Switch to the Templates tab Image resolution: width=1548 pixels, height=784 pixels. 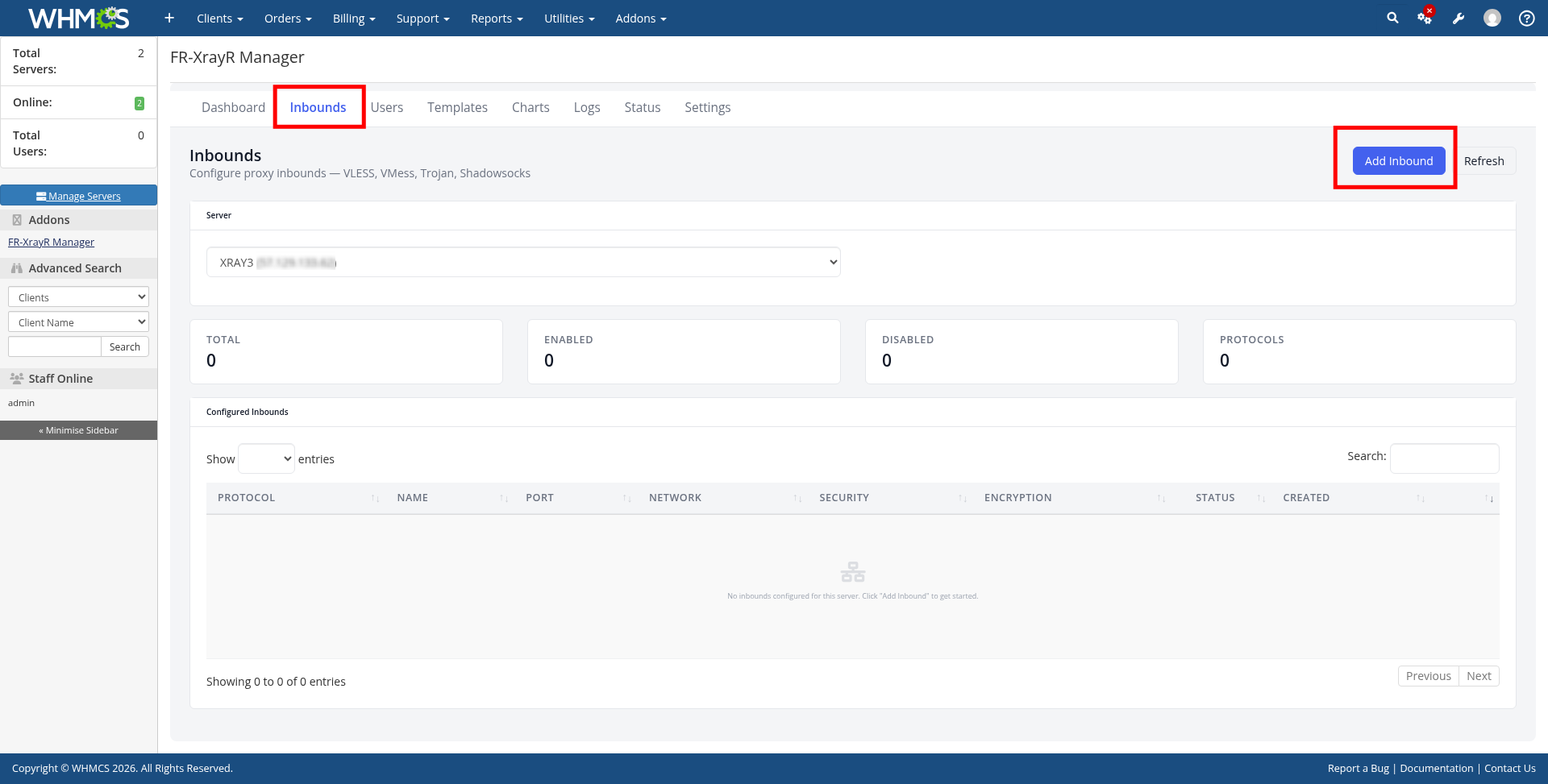(457, 107)
